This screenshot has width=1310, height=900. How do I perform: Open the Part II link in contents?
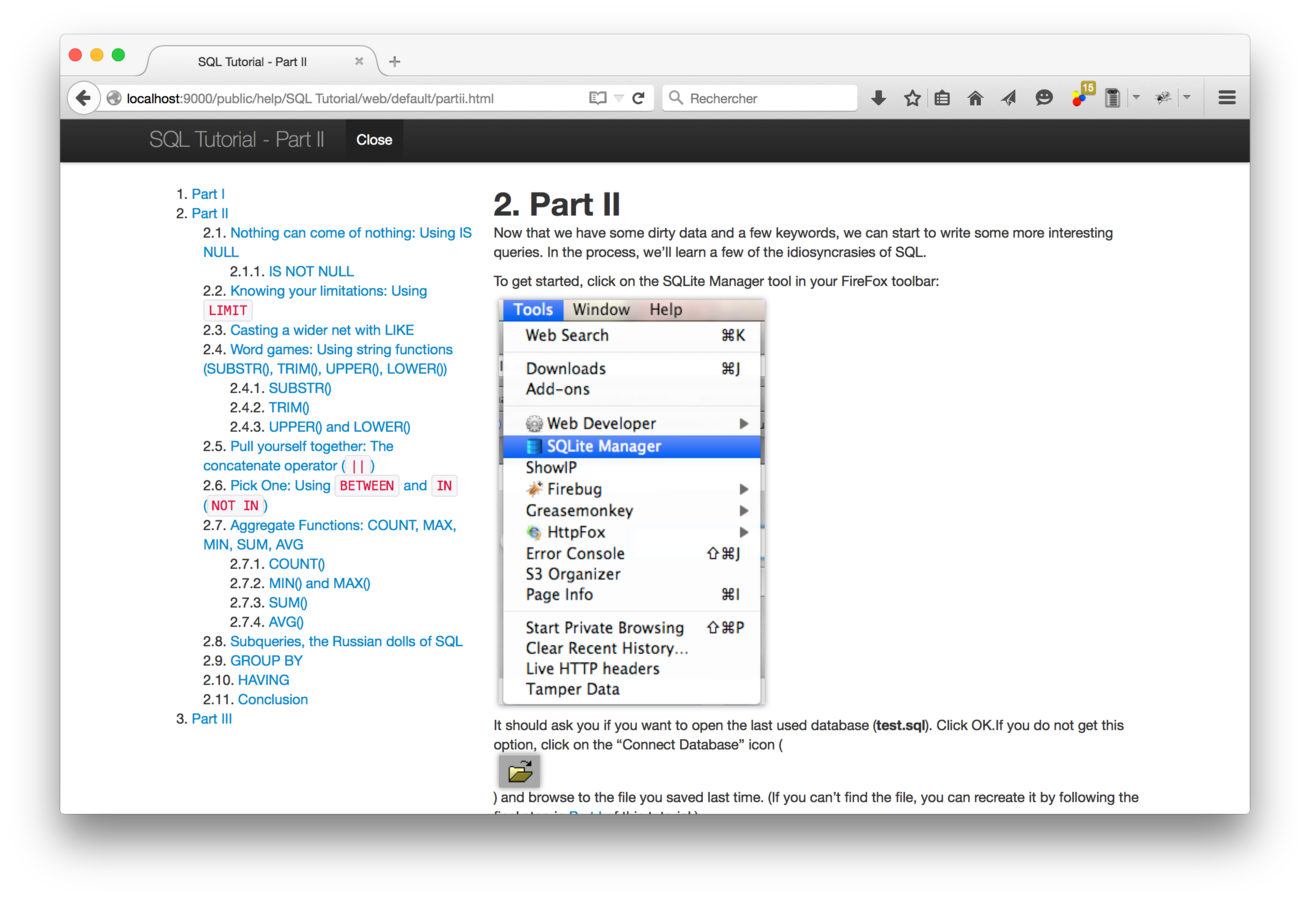(x=210, y=213)
